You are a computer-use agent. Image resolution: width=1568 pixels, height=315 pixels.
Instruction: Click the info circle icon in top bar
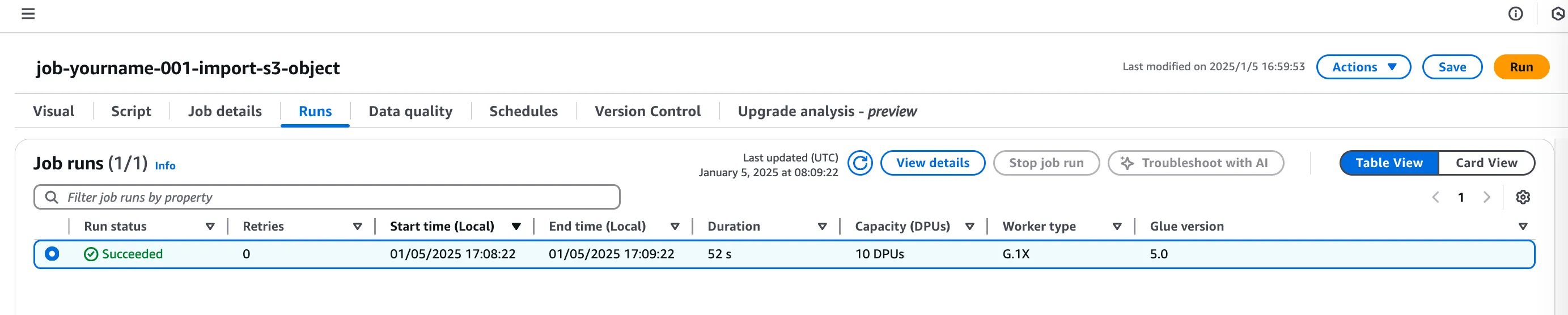(x=1515, y=14)
